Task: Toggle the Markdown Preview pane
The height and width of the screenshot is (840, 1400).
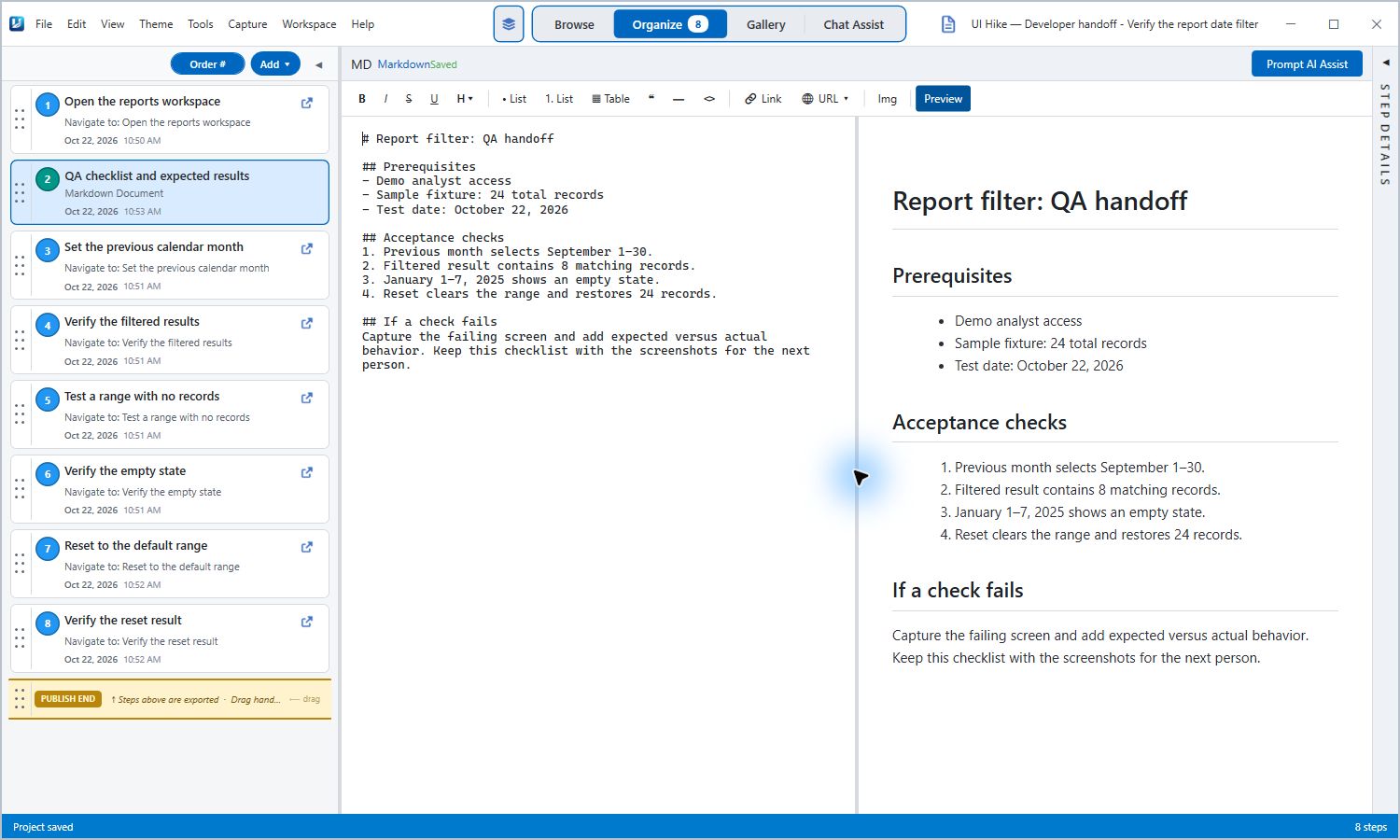Action: pyautogui.click(x=943, y=99)
